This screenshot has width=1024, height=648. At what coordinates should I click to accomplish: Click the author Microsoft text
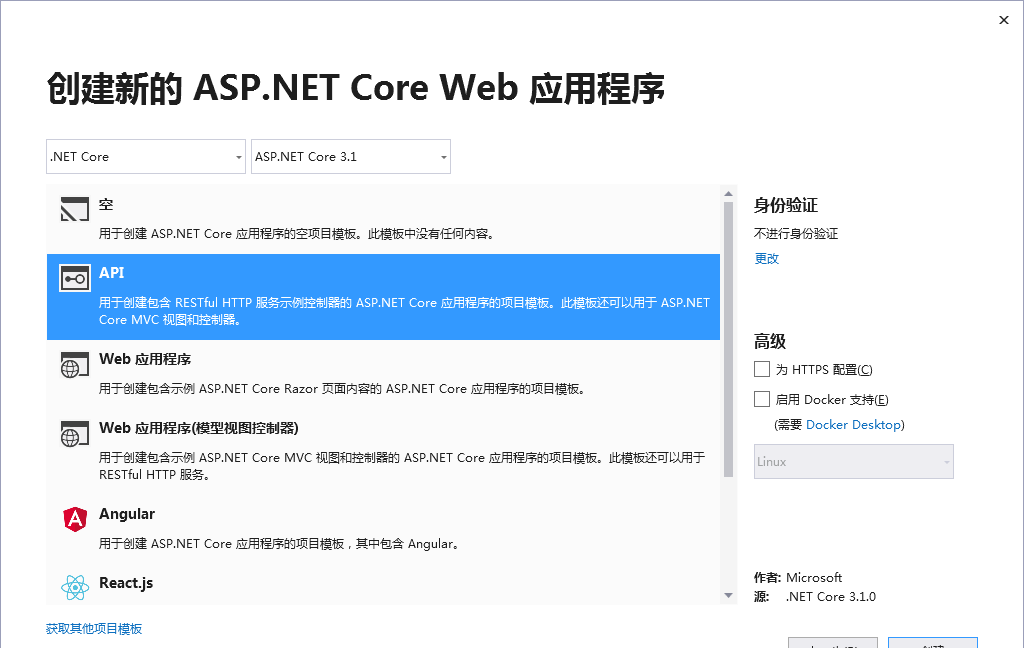pyautogui.click(x=814, y=577)
